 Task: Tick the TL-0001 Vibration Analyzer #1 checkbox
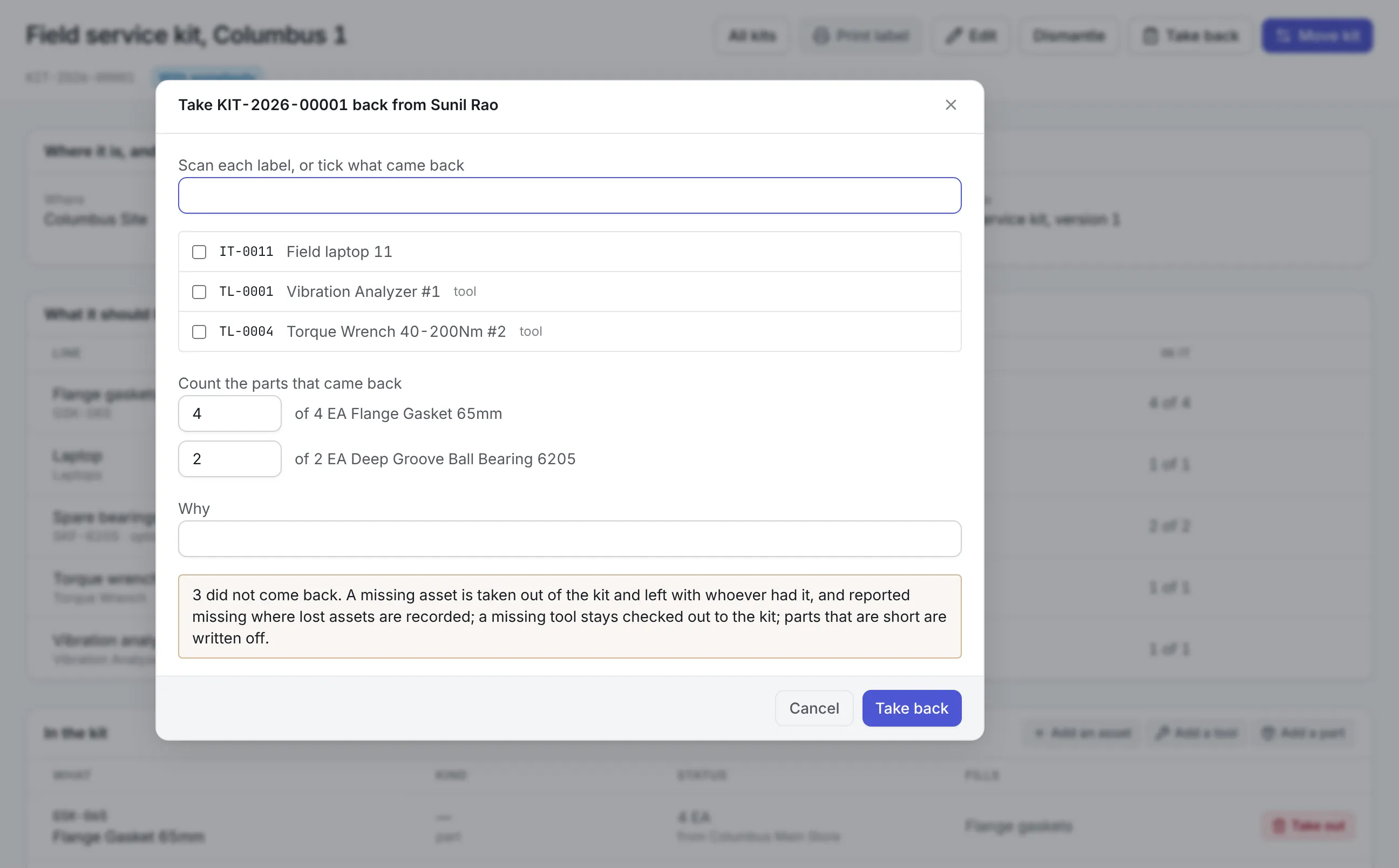point(199,291)
